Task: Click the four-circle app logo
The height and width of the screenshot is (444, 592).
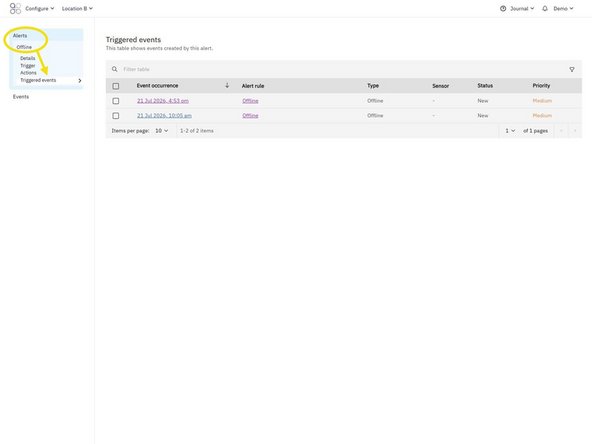Action: click(x=15, y=8)
